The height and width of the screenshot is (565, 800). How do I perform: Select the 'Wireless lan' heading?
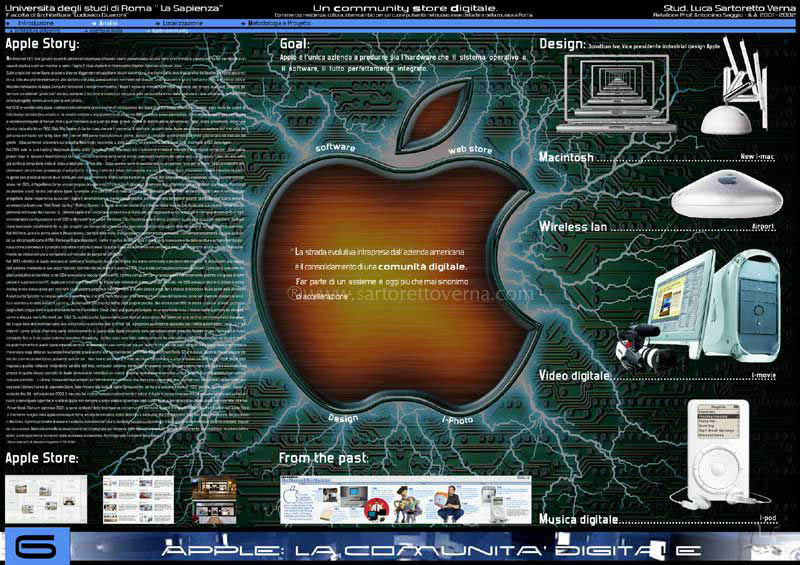pos(573,227)
